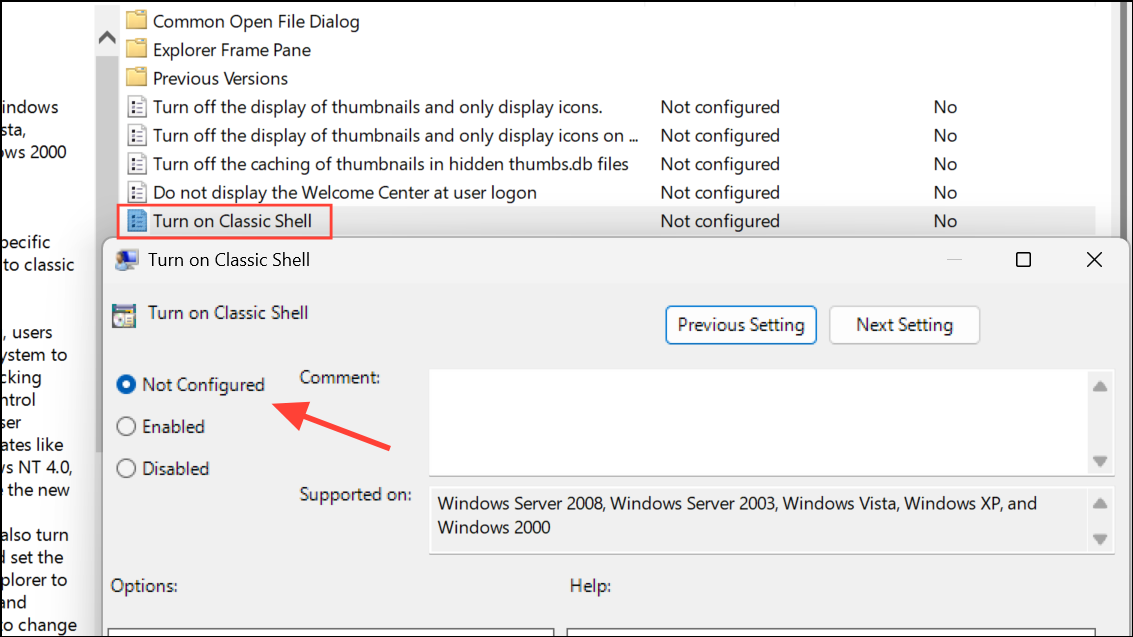Screen dimensions: 1133x637
Task: Click the policy icon beside the dialog heading
Action: (x=124, y=314)
